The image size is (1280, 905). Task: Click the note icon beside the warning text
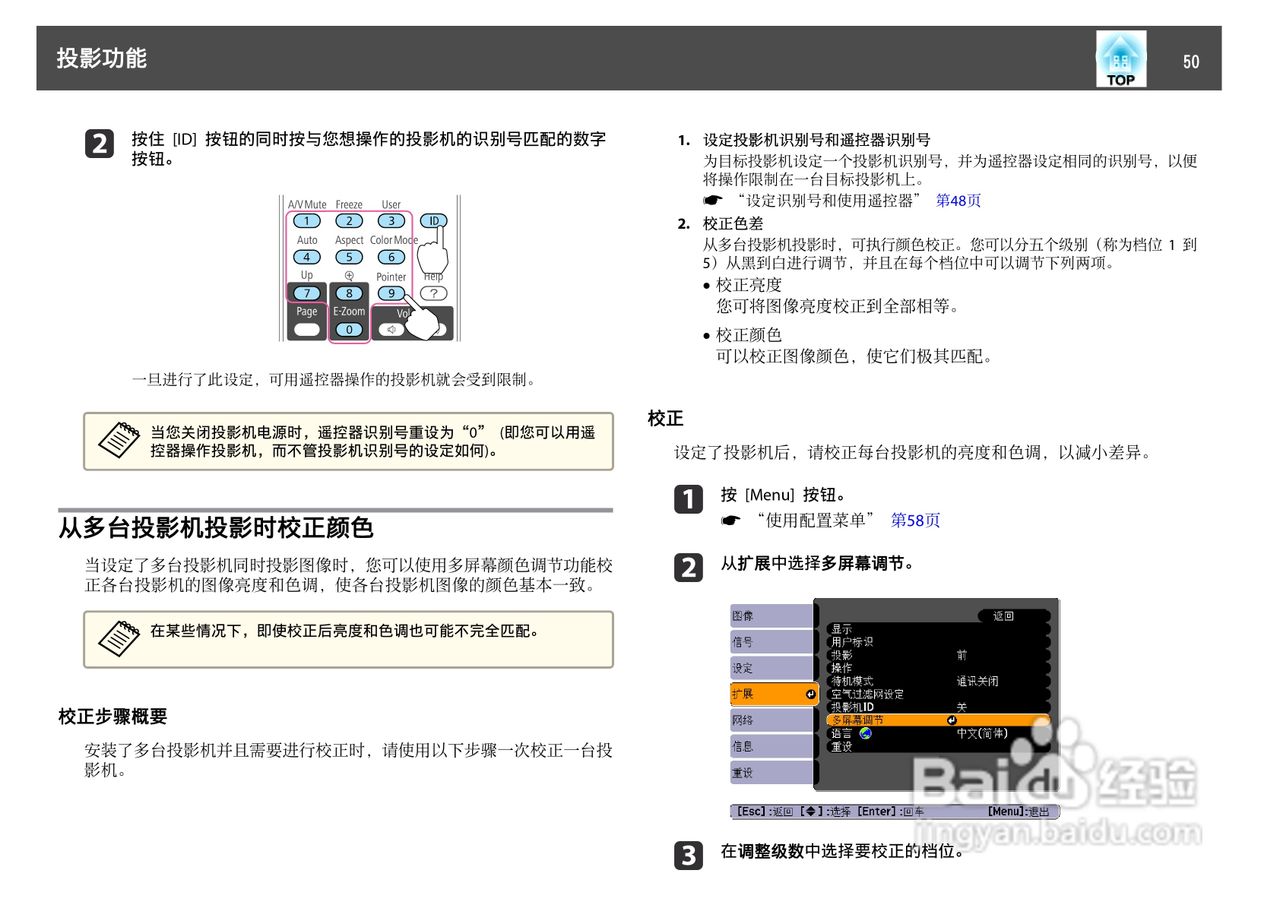click(119, 440)
